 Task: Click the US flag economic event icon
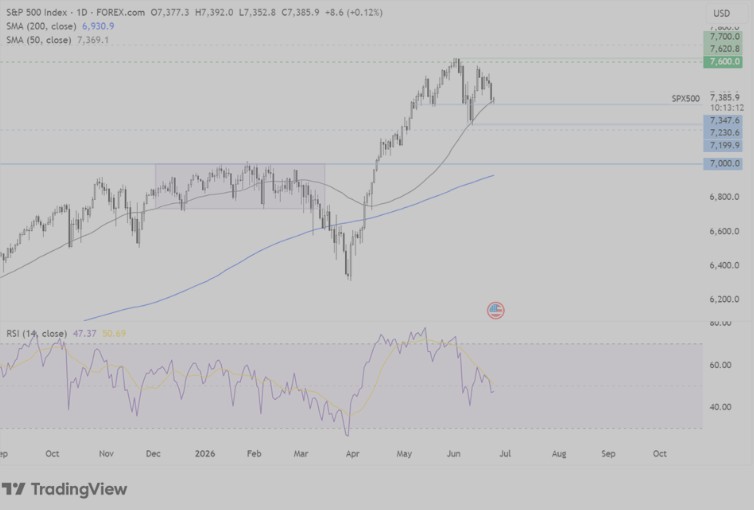(x=495, y=310)
